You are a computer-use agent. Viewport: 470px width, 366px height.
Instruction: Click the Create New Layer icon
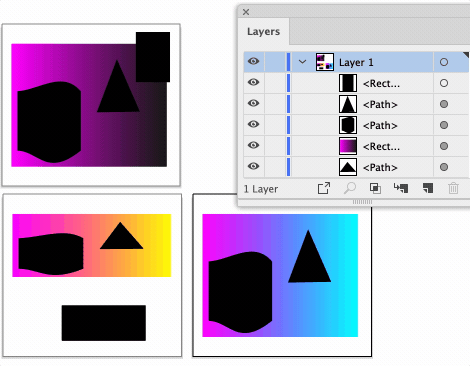[428, 188]
